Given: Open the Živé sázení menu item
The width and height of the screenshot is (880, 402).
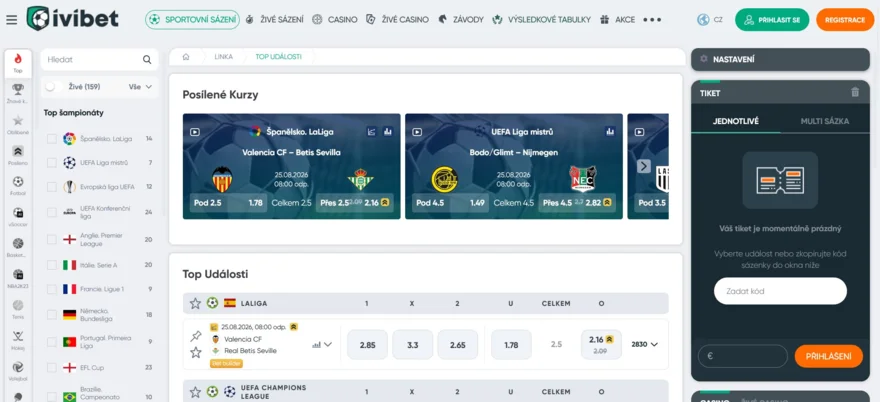Looking at the screenshot, I should click(274, 20).
